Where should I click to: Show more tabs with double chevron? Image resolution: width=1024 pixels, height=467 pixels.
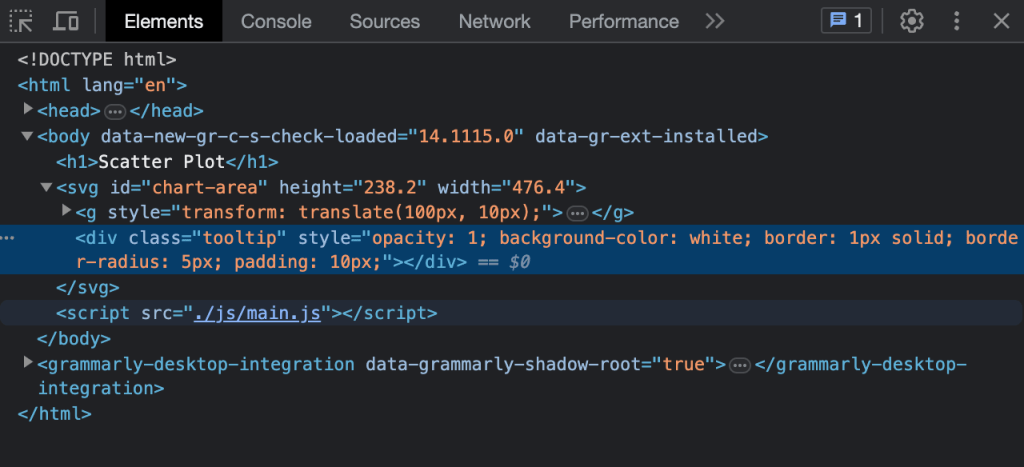click(714, 21)
